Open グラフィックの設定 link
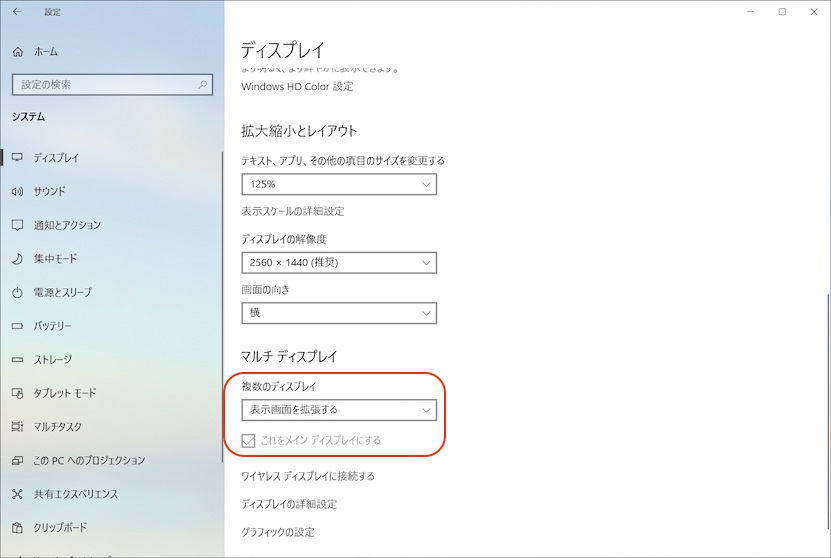831x558 pixels. (x=278, y=532)
